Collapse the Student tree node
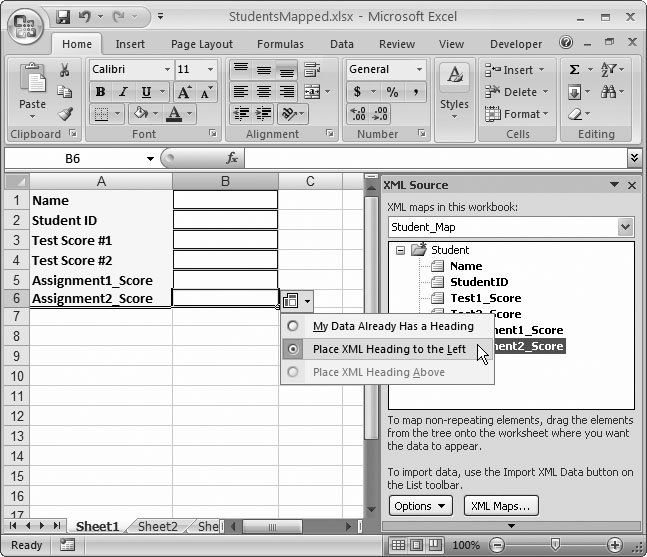647x557 pixels. point(400,250)
